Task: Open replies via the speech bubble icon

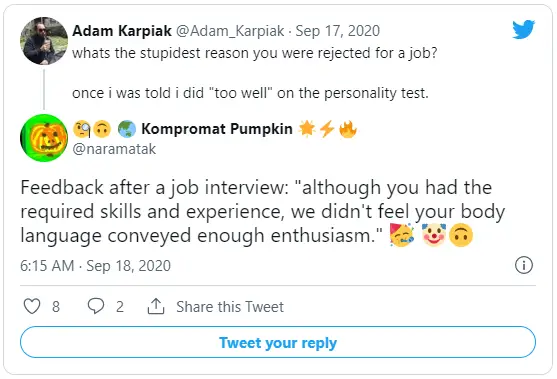Action: [96, 306]
